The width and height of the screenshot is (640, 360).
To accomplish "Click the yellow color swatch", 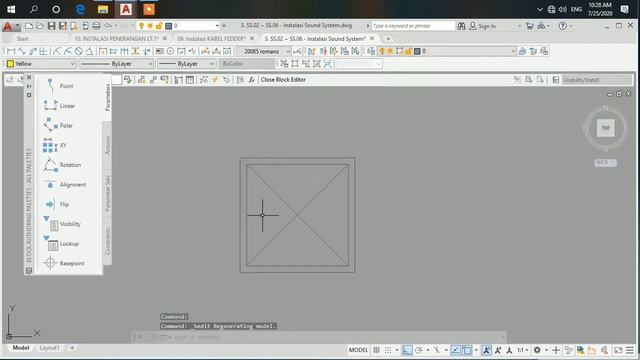I will coord(11,64).
